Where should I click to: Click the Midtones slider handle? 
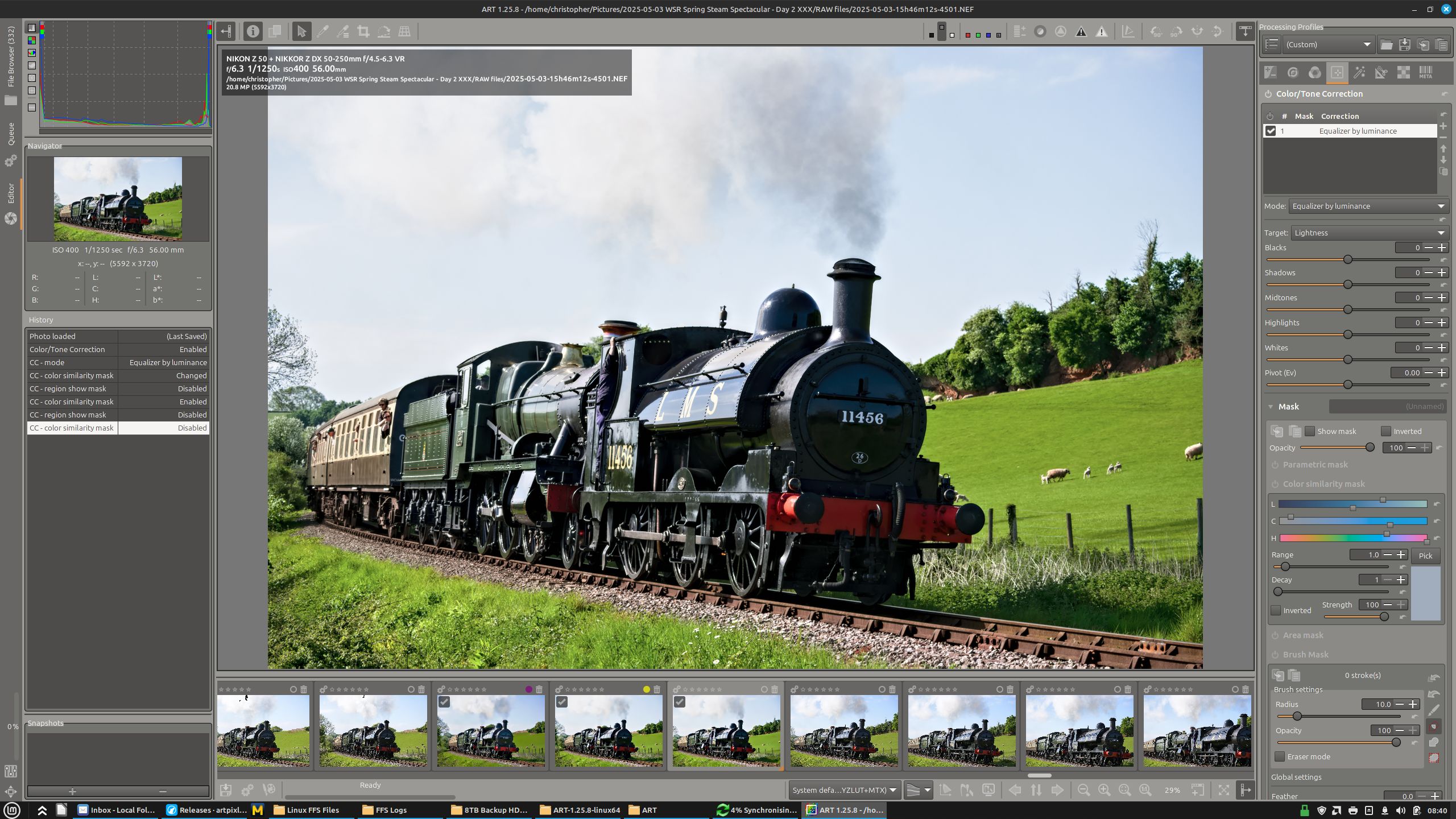[1347, 309]
